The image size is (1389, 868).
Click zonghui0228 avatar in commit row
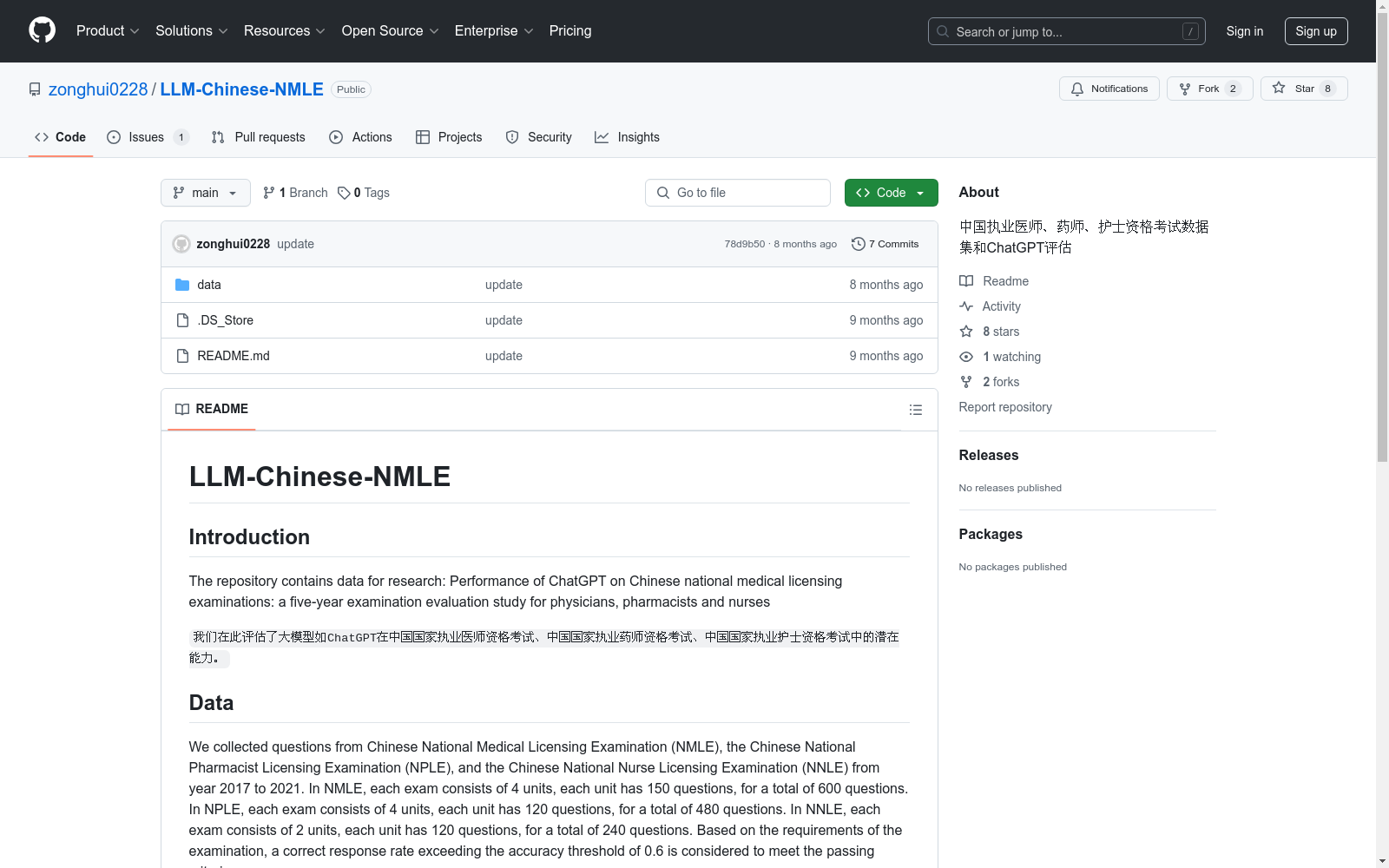[x=181, y=244]
